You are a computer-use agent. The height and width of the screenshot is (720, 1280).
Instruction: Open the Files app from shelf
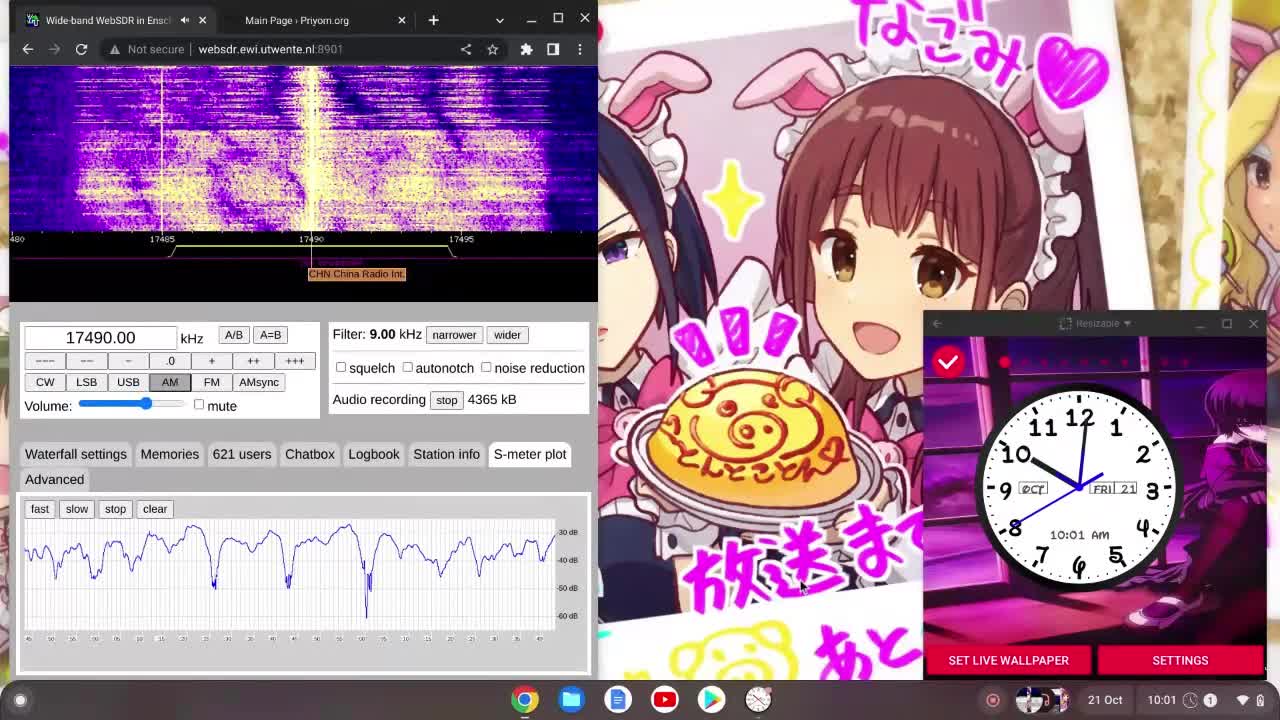click(x=572, y=700)
